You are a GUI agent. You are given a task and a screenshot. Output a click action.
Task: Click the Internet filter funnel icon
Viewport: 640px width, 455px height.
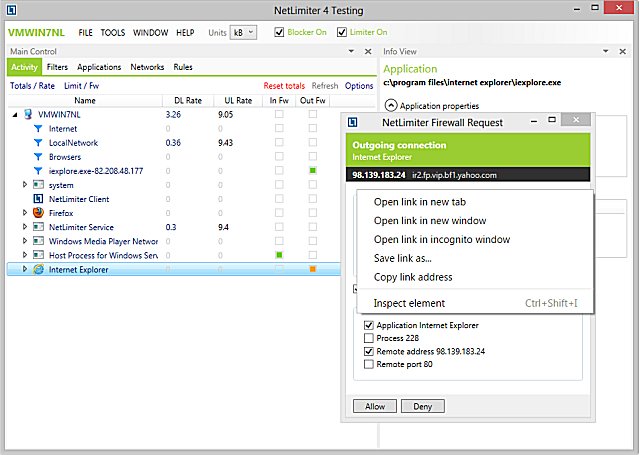click(x=39, y=129)
